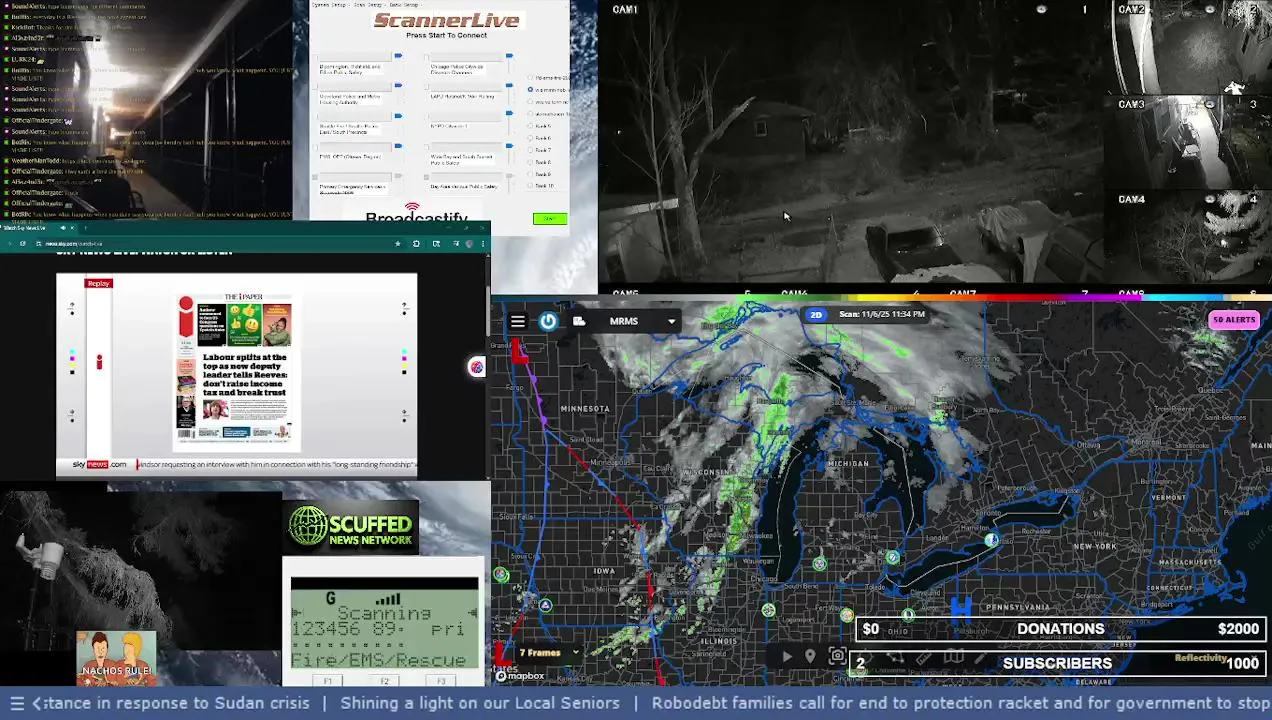Open System Setup menu in ScannerLive
Screen dimensions: 1272x720
(x=329, y=5)
